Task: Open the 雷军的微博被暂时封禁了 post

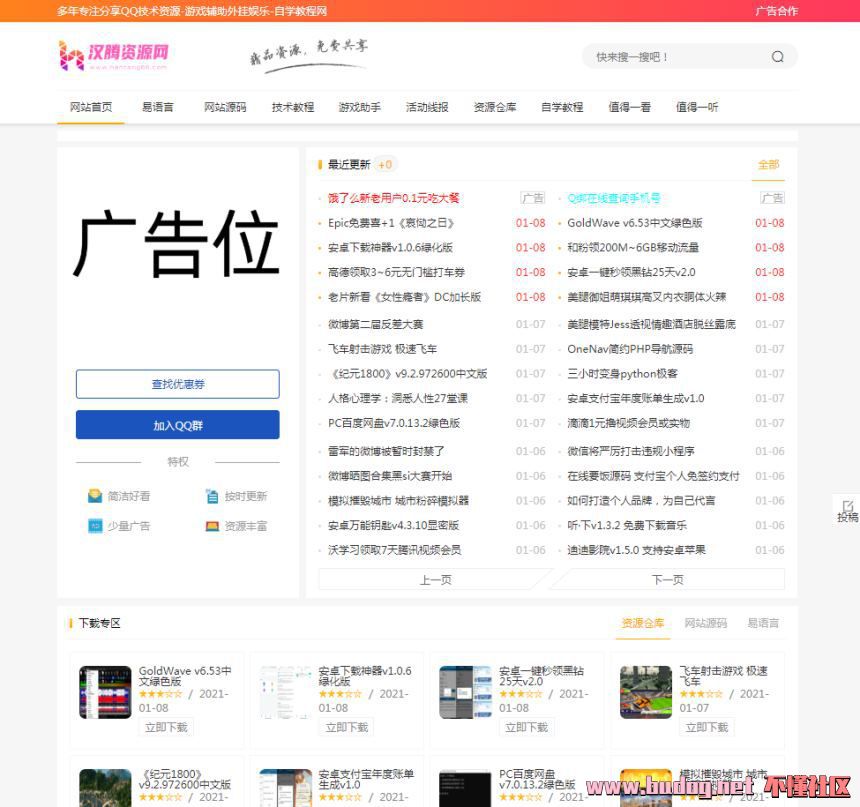Action: [x=386, y=451]
